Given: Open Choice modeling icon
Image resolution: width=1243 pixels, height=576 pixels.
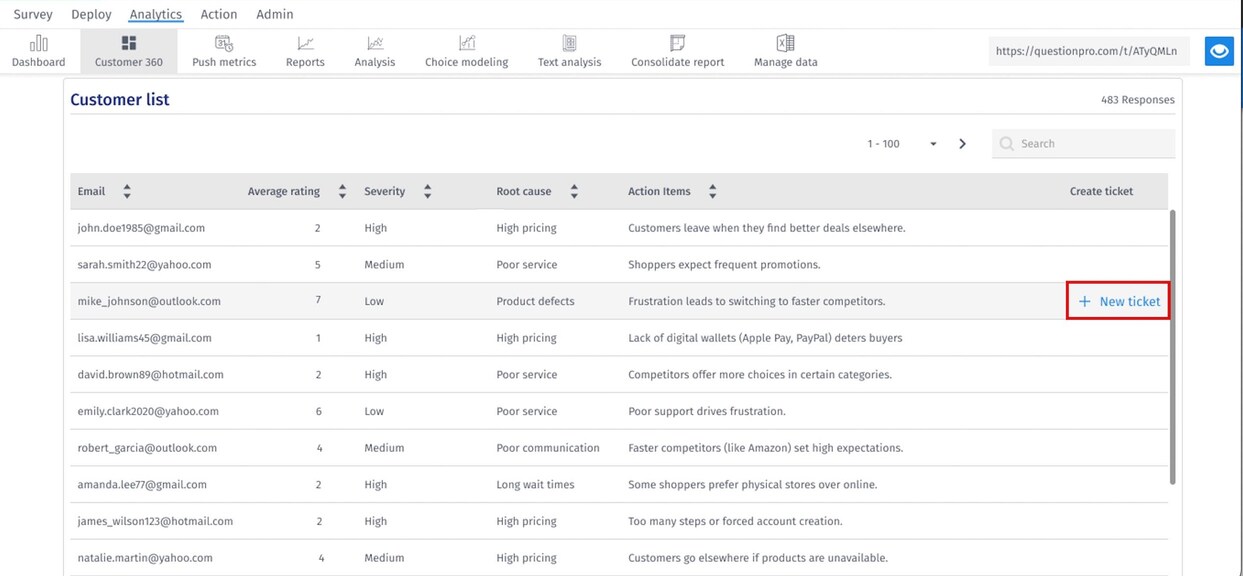Looking at the screenshot, I should coord(466,43).
